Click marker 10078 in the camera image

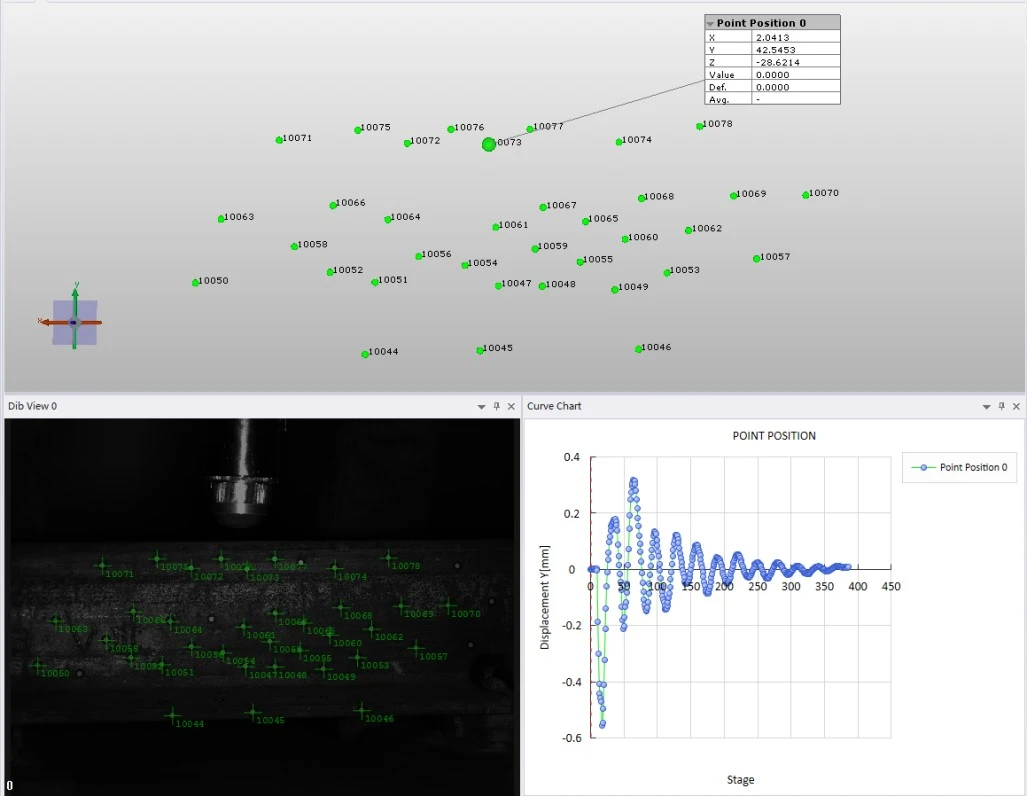pyautogui.click(x=388, y=558)
